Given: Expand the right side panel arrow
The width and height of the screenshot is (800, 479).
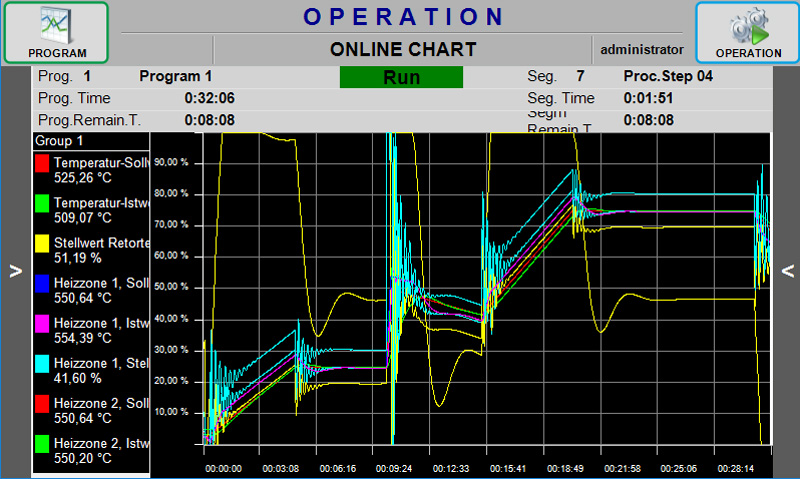Looking at the screenshot, I should click(x=787, y=272).
